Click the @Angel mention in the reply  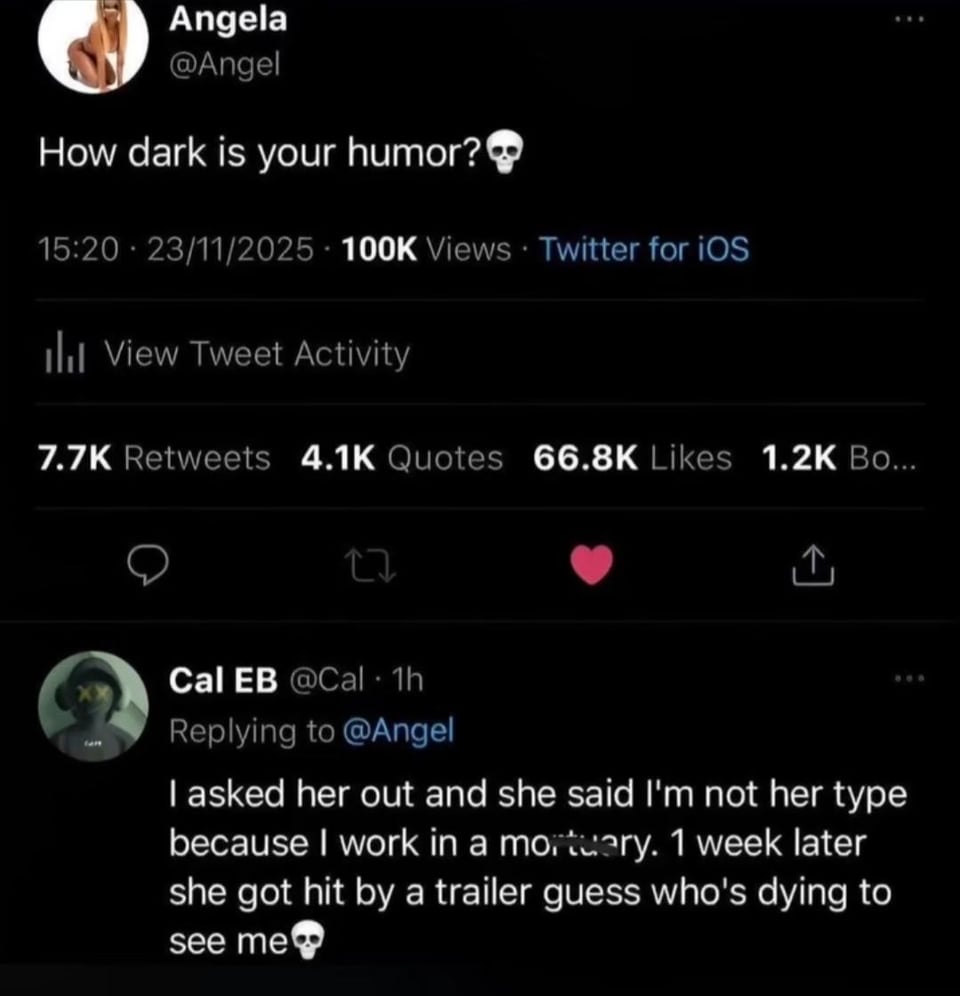(x=398, y=731)
